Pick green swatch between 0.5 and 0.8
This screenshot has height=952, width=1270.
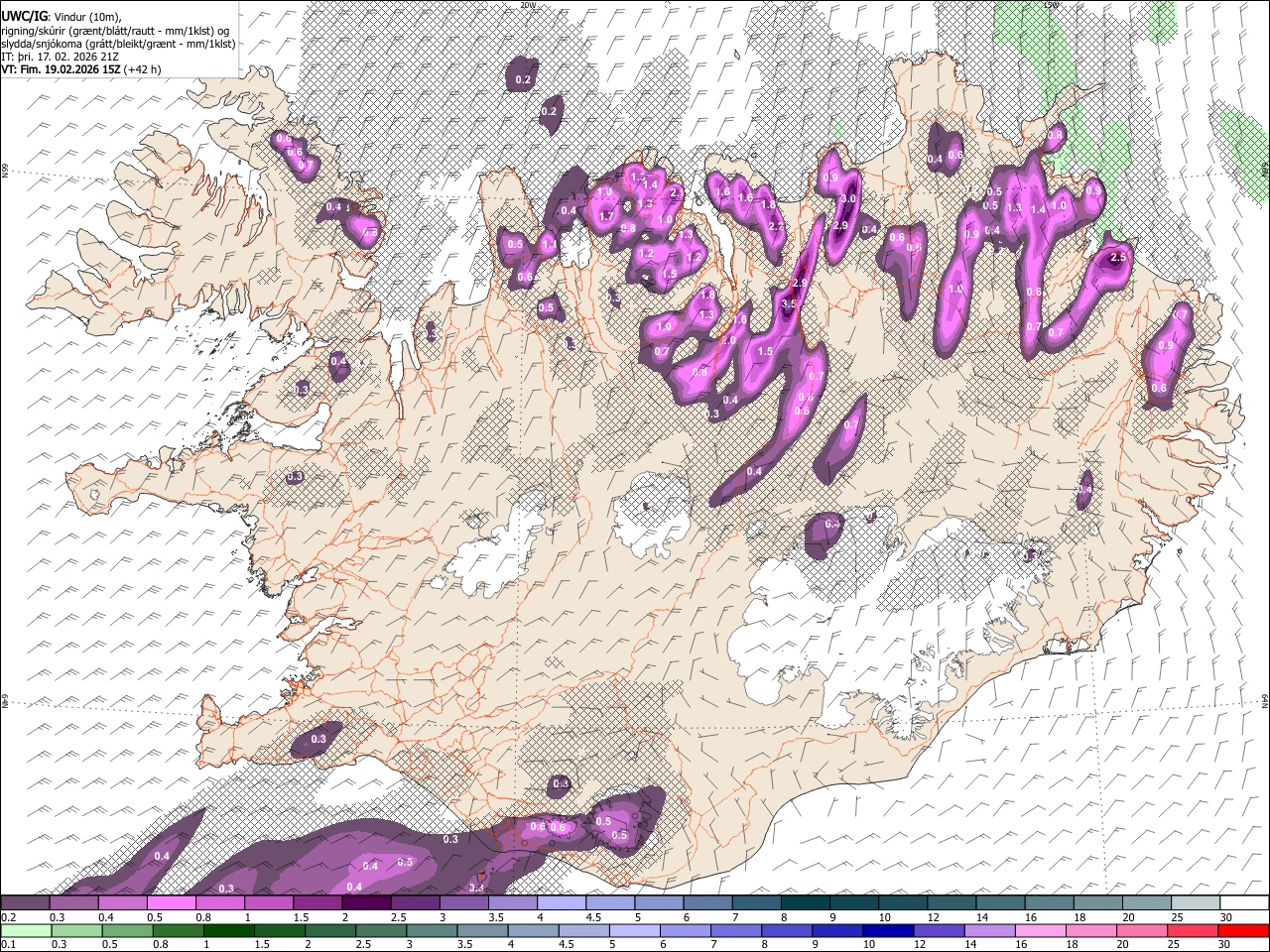pyautogui.click(x=127, y=930)
